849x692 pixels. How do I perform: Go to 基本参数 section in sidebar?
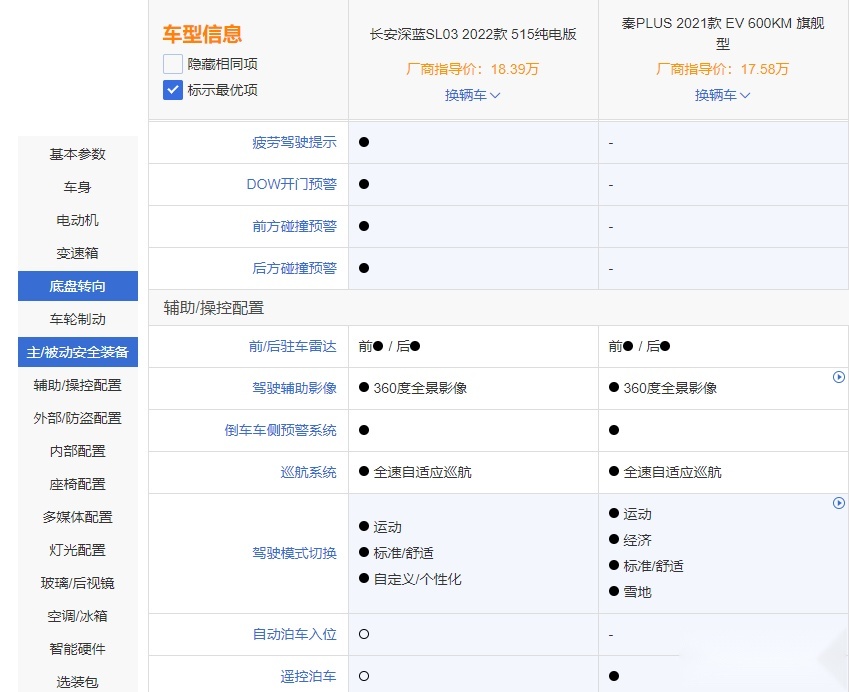pos(77,154)
